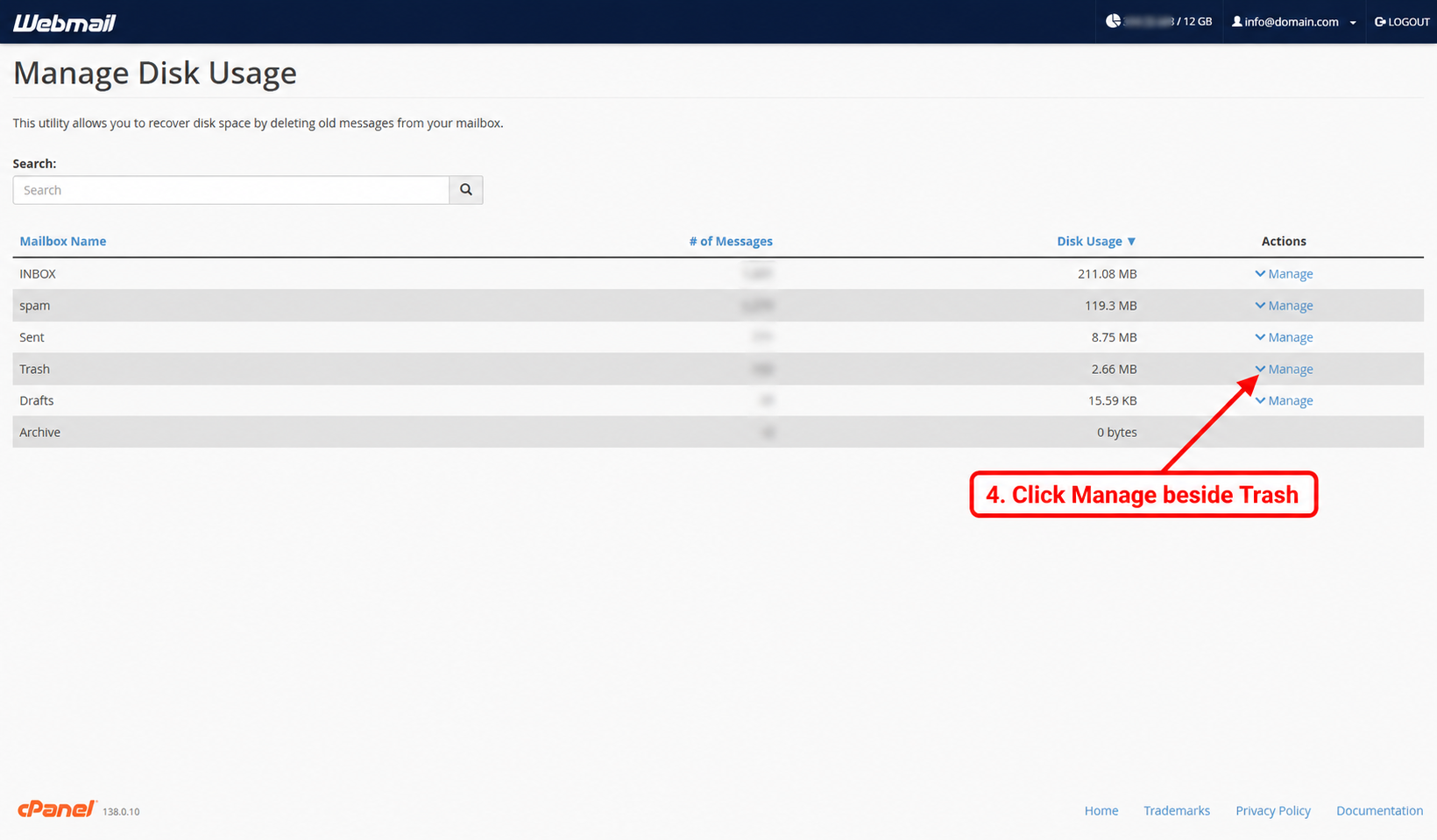1437x840 pixels.
Task: Select the Drafts mailbox name
Action: (x=37, y=400)
